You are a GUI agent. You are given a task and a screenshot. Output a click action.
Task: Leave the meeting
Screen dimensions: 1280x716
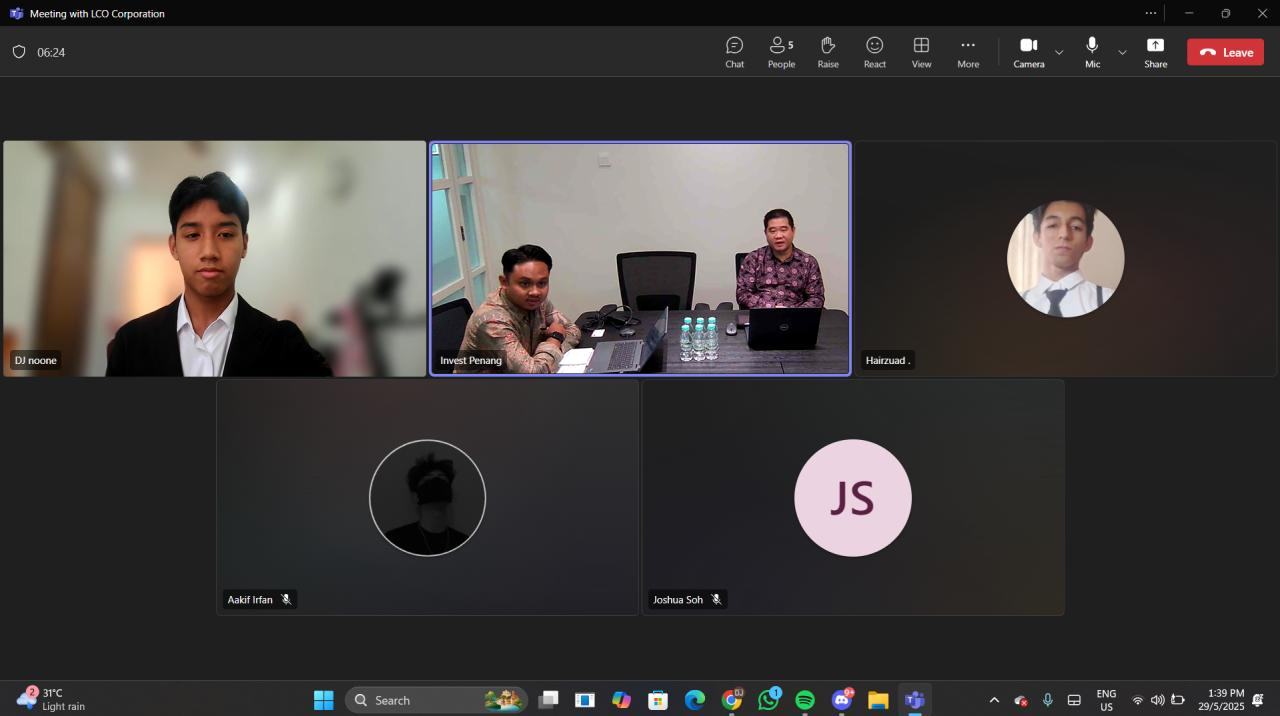1225,52
